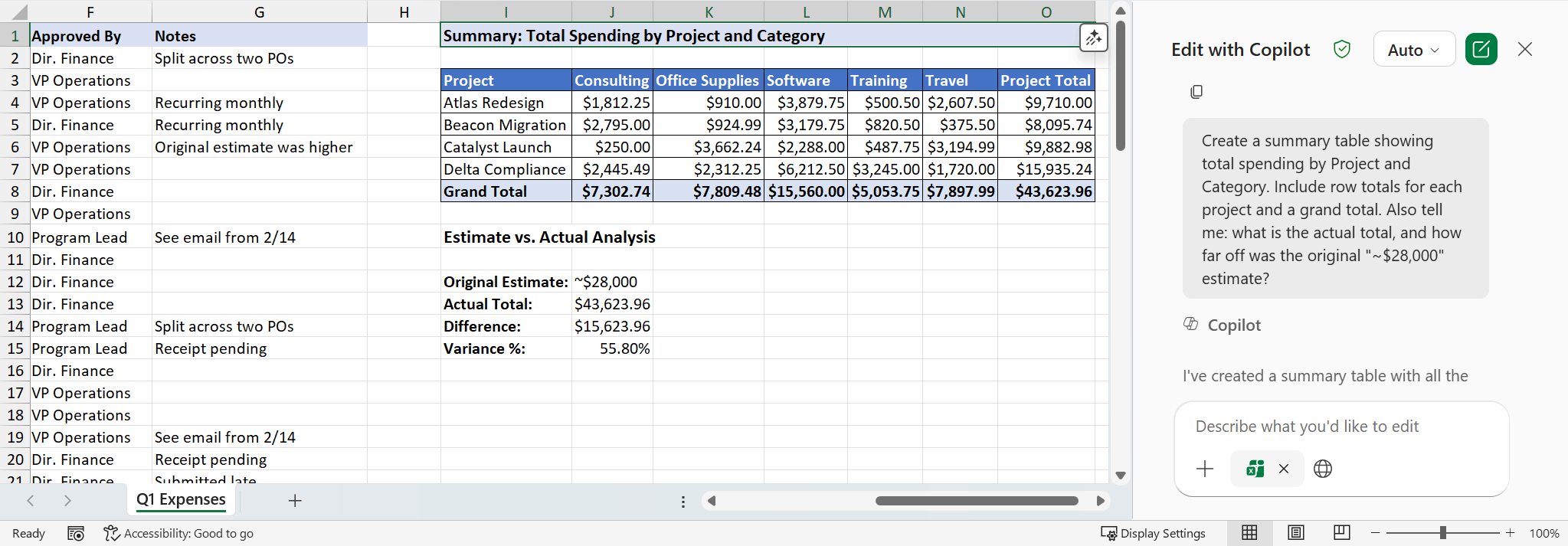This screenshot has height=546, width=1568.
Task: Select column F header
Action: [x=90, y=11]
